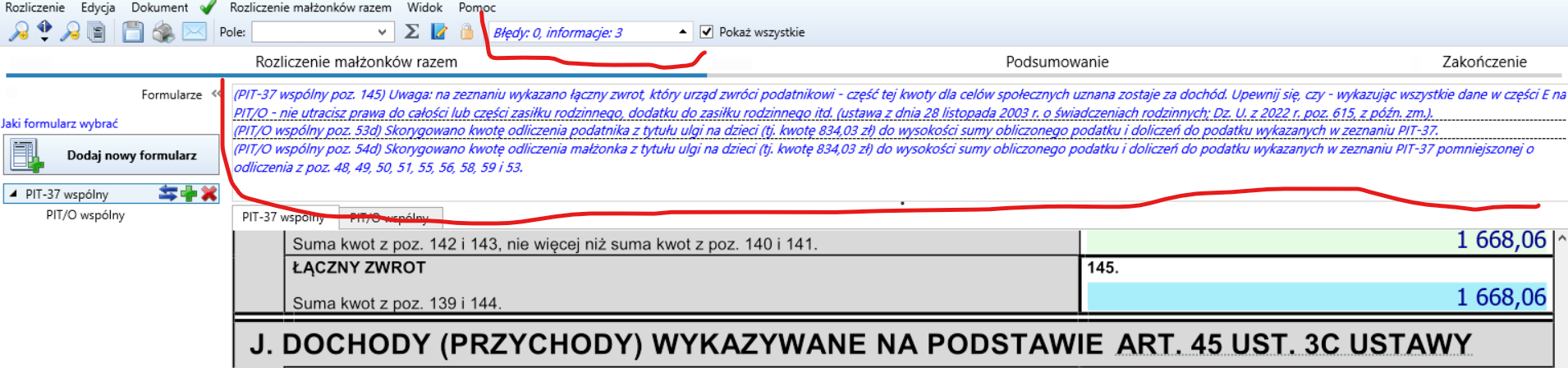Click the save diskette icon
This screenshot has height=368, width=1568.
tap(132, 32)
